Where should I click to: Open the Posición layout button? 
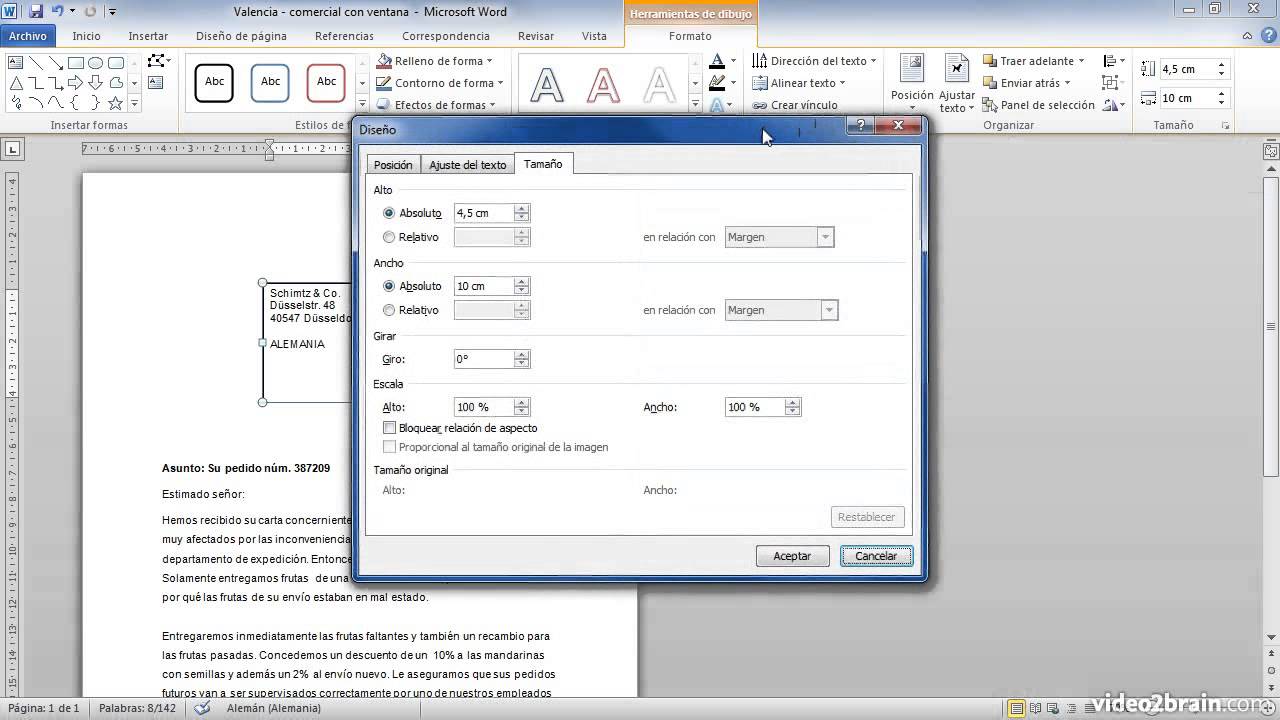912,83
